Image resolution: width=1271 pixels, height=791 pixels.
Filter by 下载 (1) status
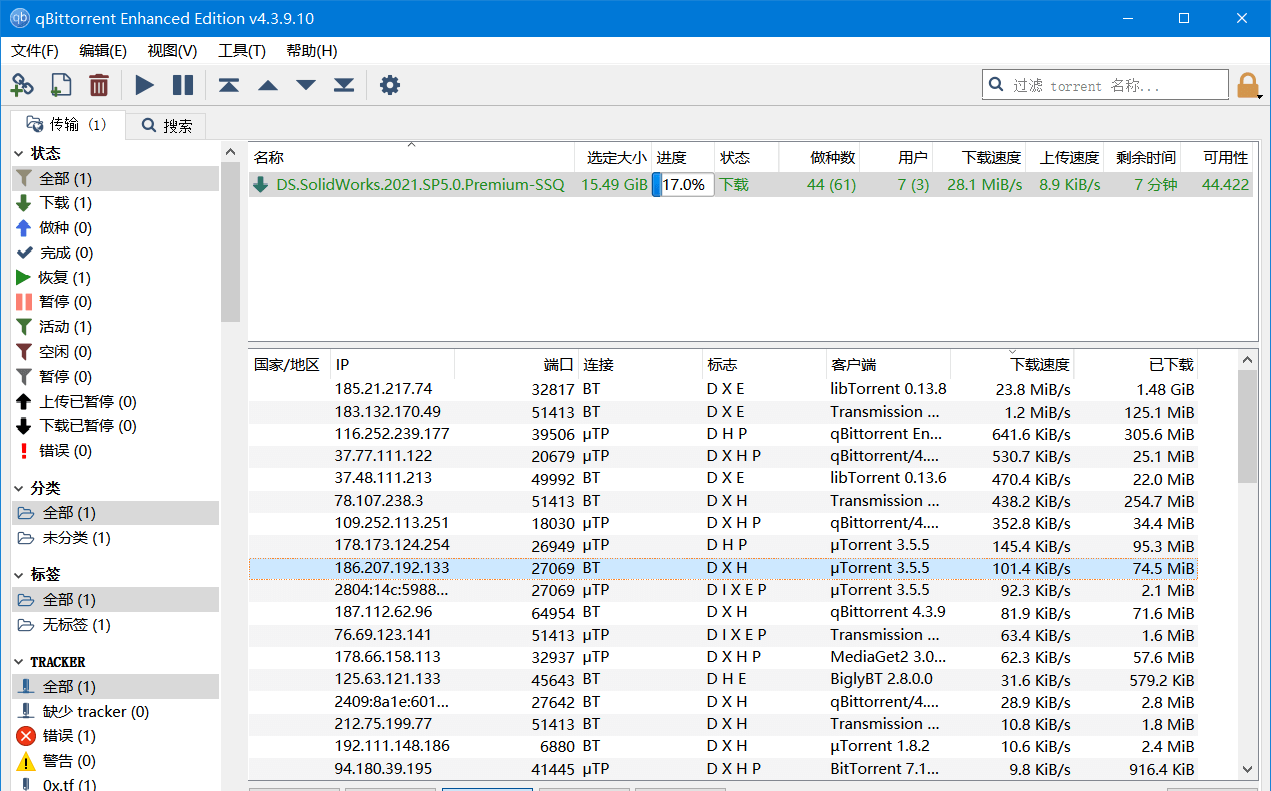(115, 203)
